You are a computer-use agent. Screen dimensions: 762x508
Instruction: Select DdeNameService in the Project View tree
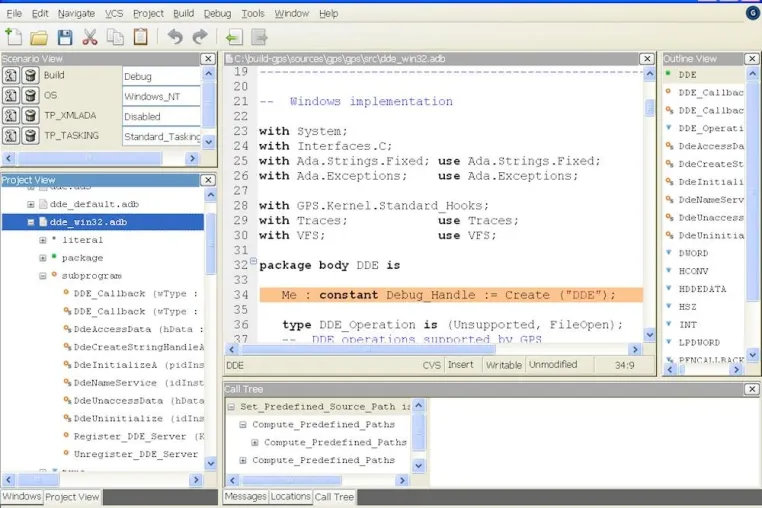pos(139,383)
